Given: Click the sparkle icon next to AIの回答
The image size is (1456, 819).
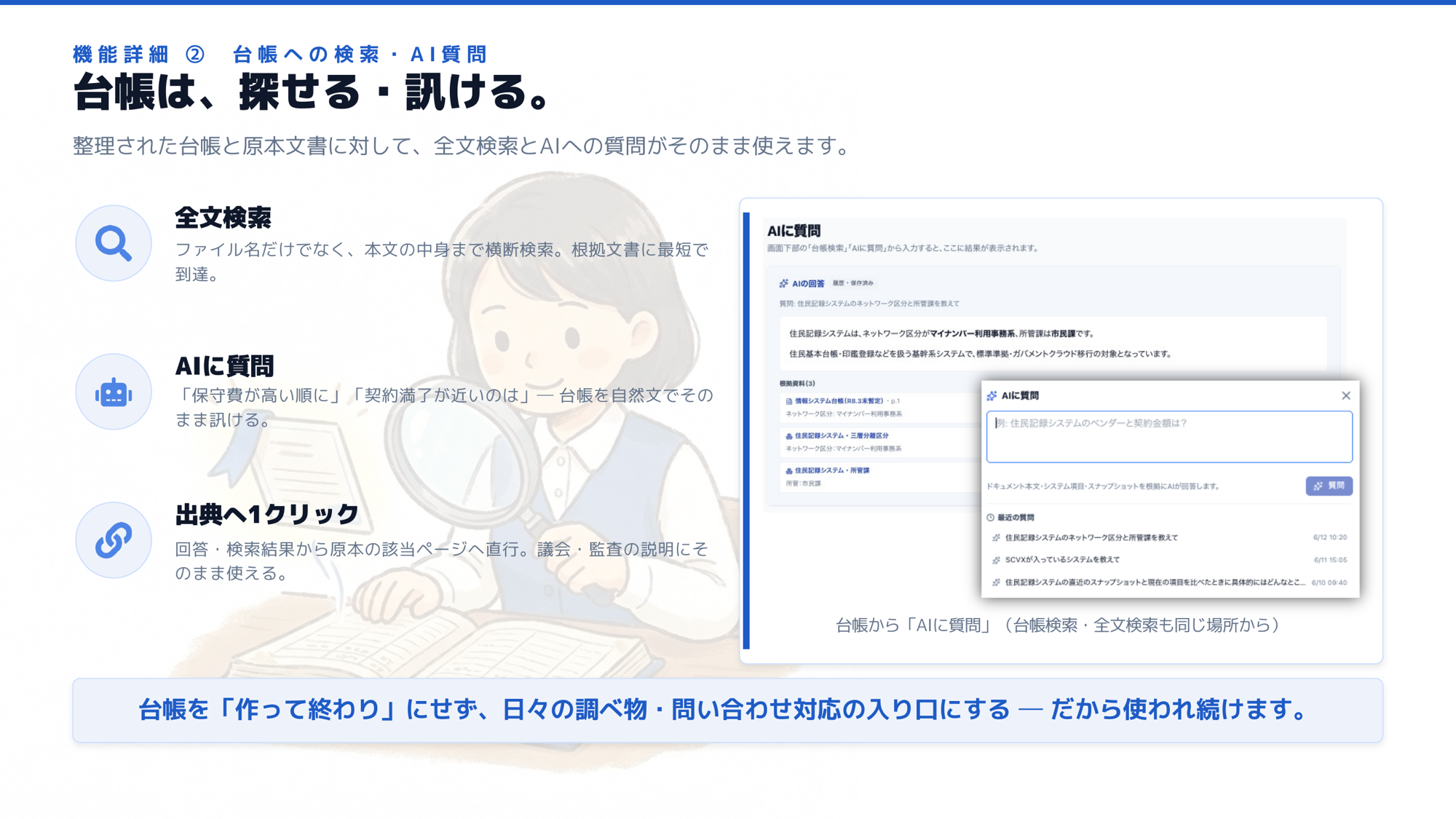Looking at the screenshot, I should (783, 283).
